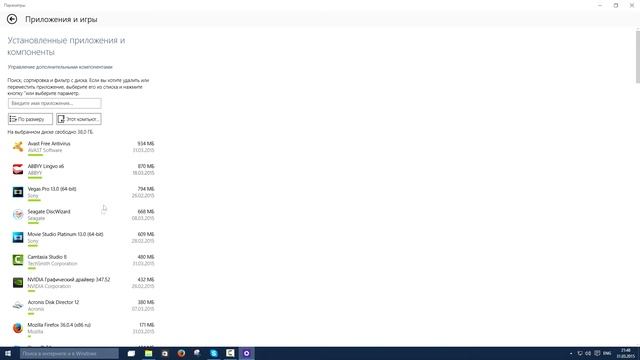
Task: Open 'Управление дополнительными компонентами' link
Action: point(60,67)
